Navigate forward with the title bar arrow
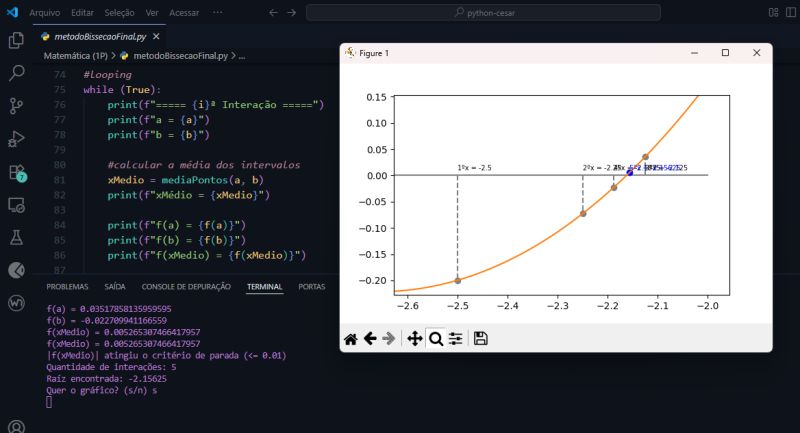 [291, 12]
